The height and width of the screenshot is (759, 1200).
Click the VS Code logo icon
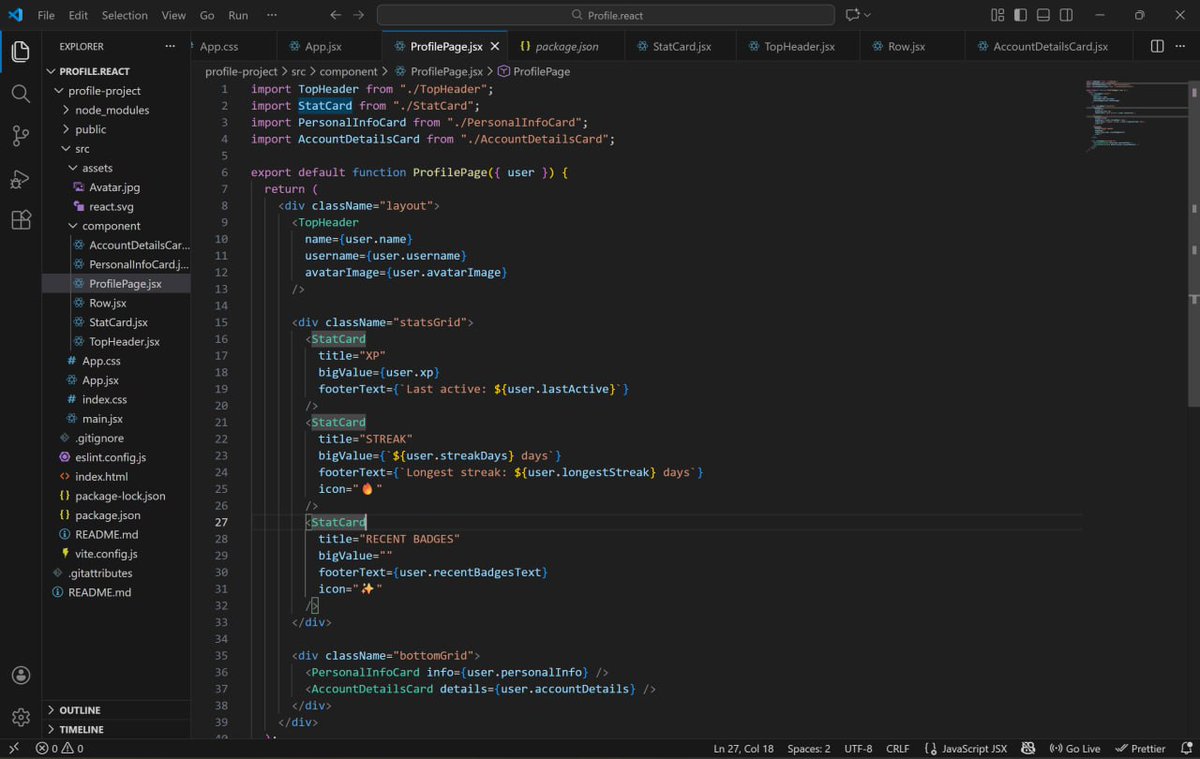pos(15,15)
